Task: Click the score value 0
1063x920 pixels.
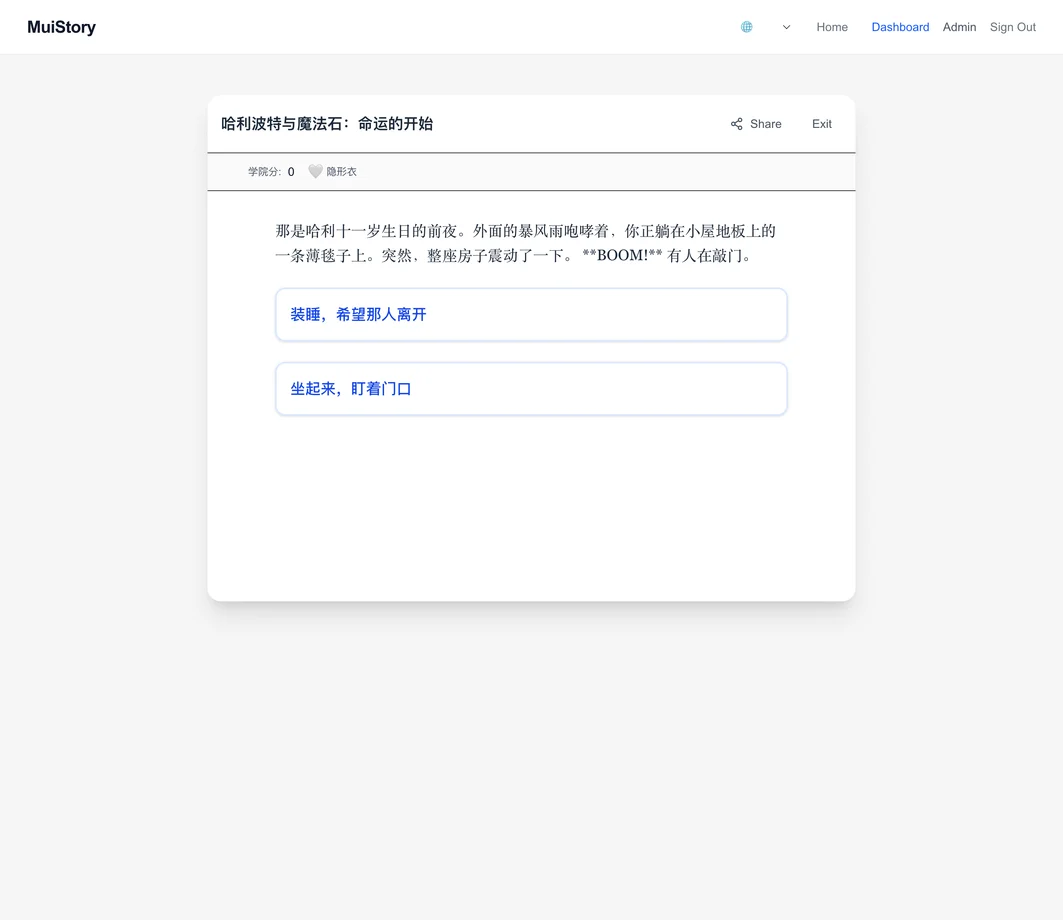Action: click(291, 172)
